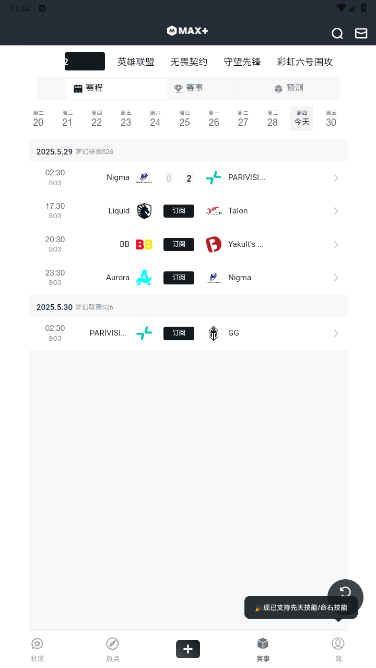Select date 25 in calendar strip
376x668 pixels.
point(184,118)
